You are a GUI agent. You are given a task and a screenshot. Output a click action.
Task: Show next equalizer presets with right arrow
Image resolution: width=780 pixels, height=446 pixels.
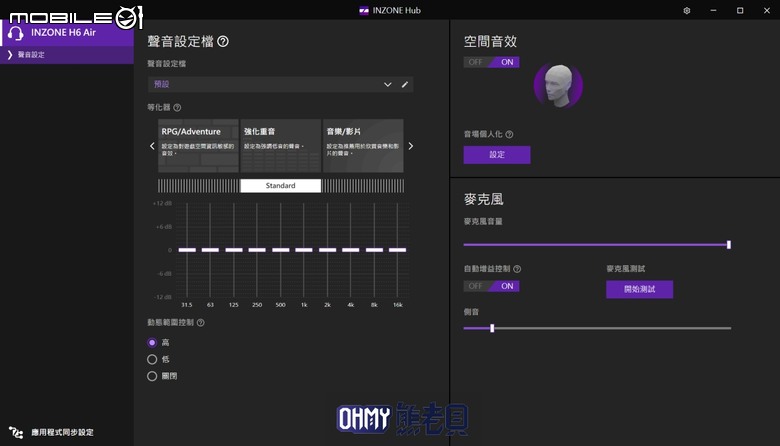pyautogui.click(x=410, y=146)
